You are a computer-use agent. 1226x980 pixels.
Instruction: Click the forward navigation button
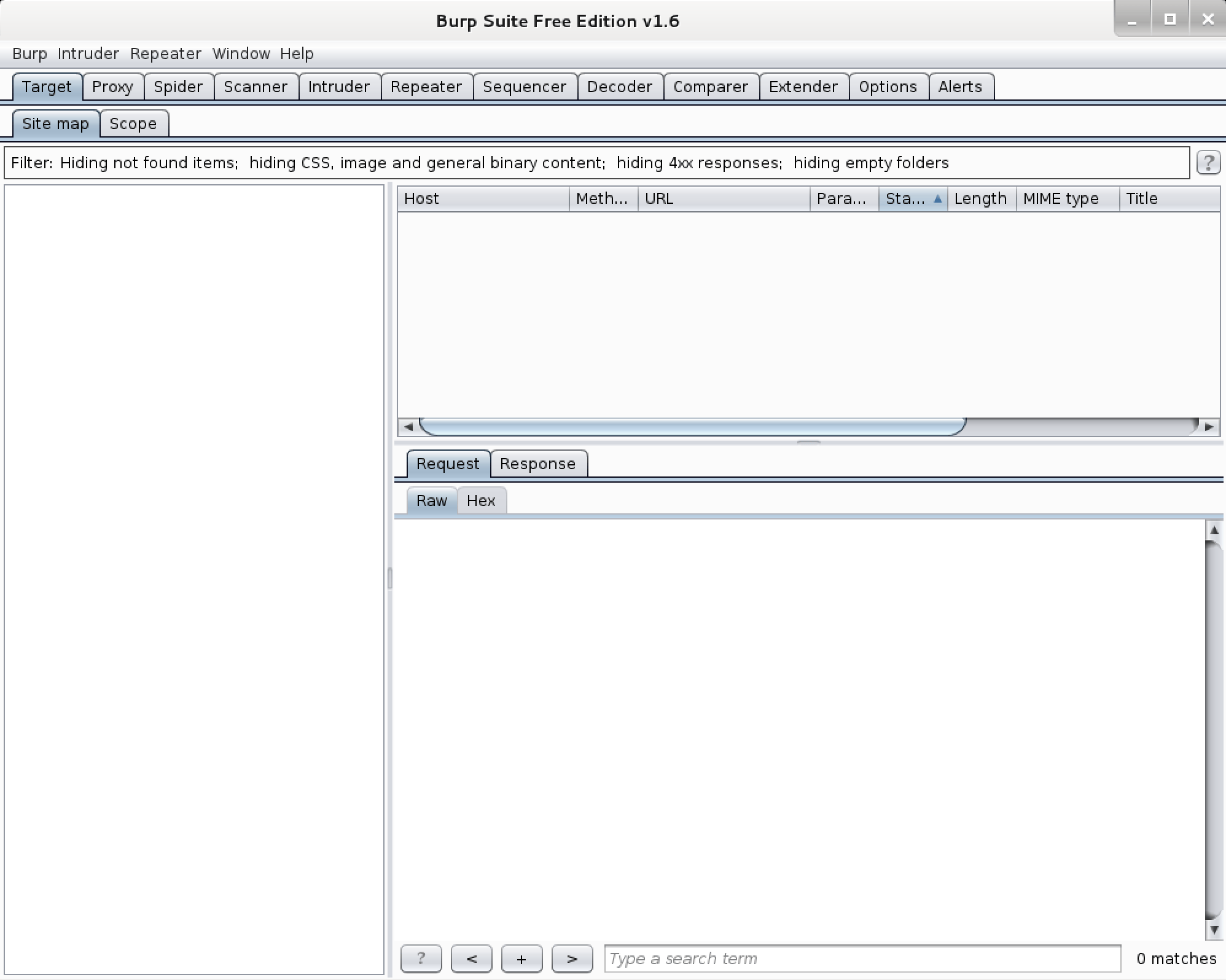tap(570, 958)
